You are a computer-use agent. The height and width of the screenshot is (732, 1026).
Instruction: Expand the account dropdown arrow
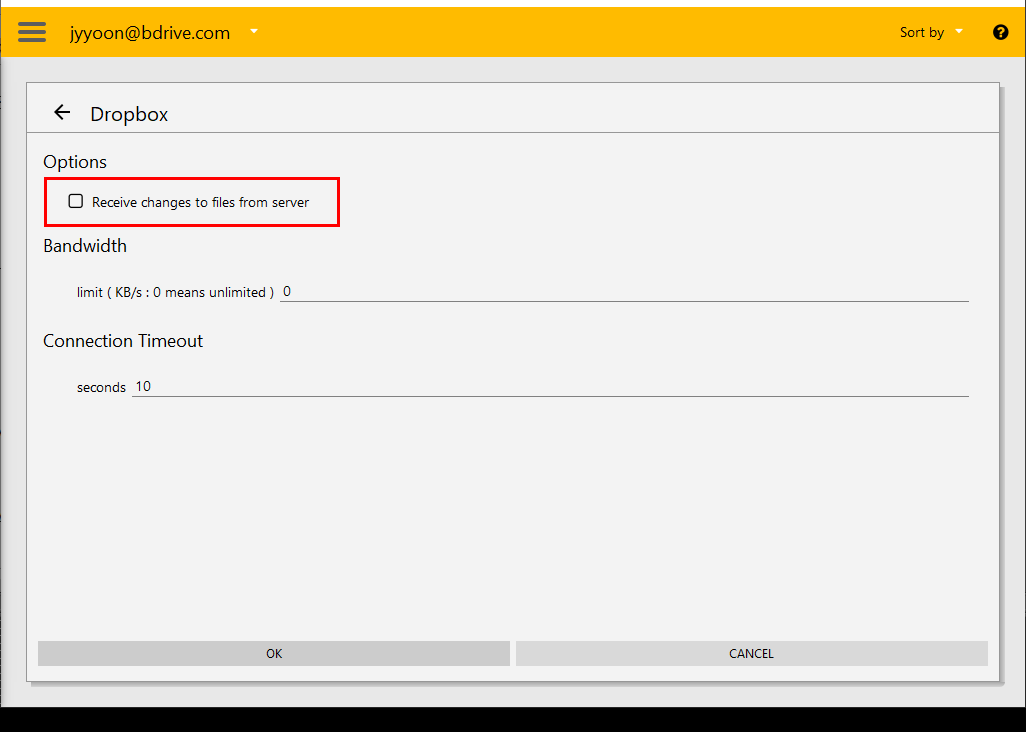[254, 31]
